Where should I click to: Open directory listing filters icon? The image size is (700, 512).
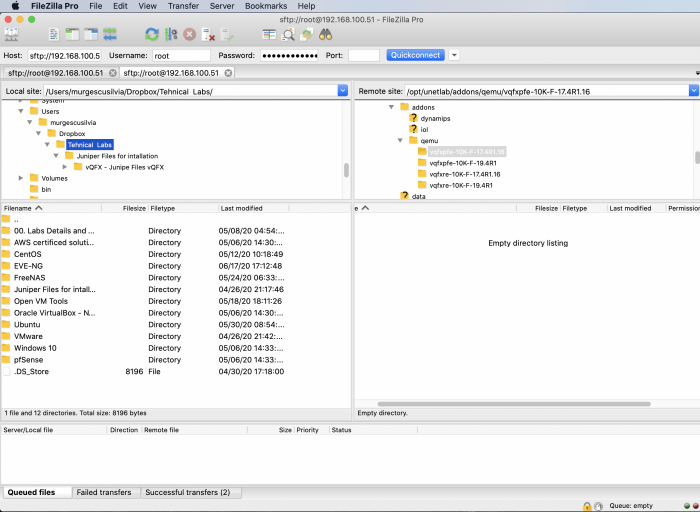coord(269,34)
